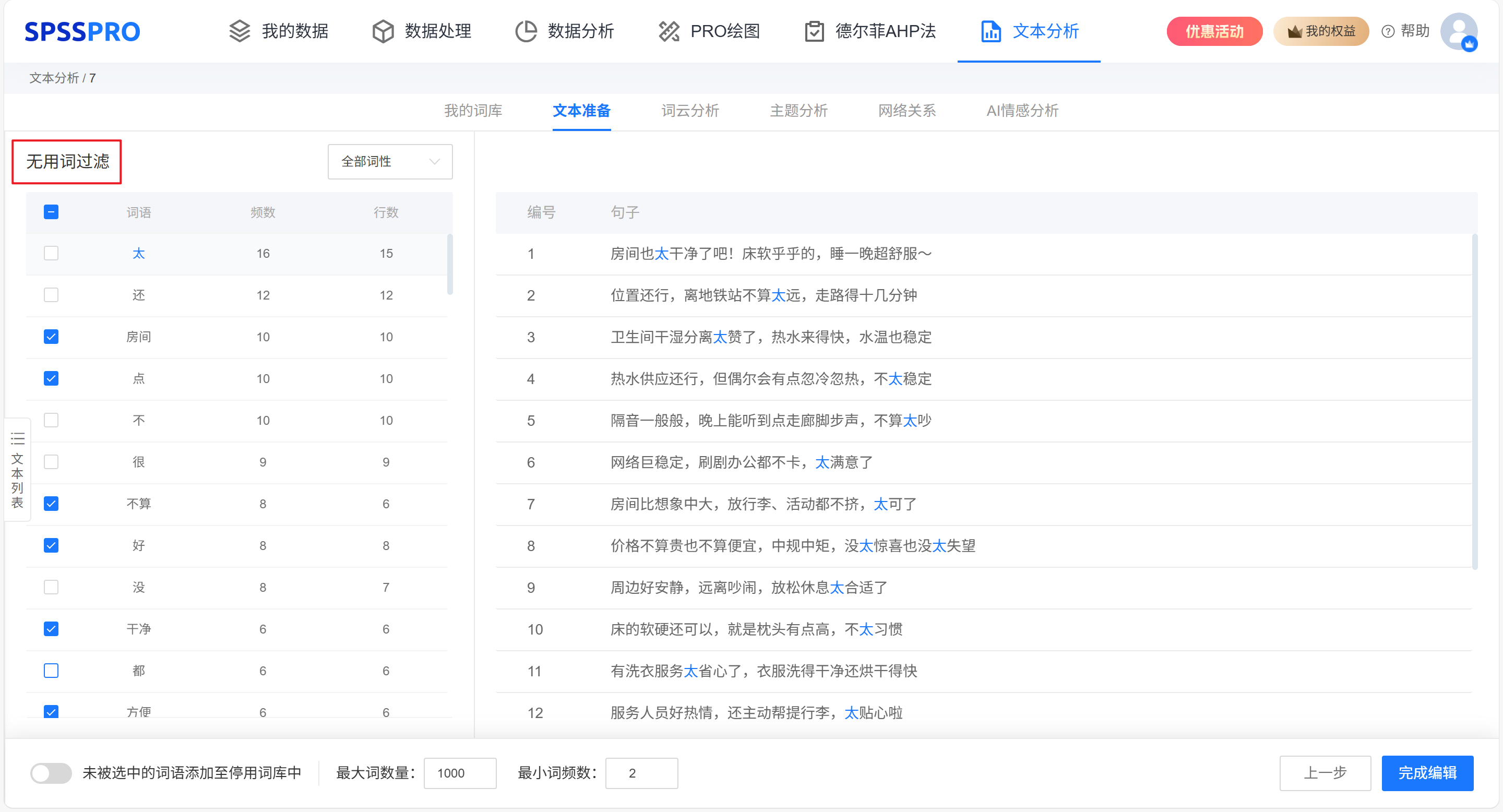Screen dimensions: 1503x812
Task: Click the stacked layers 我的数据 icon
Action: point(239,31)
